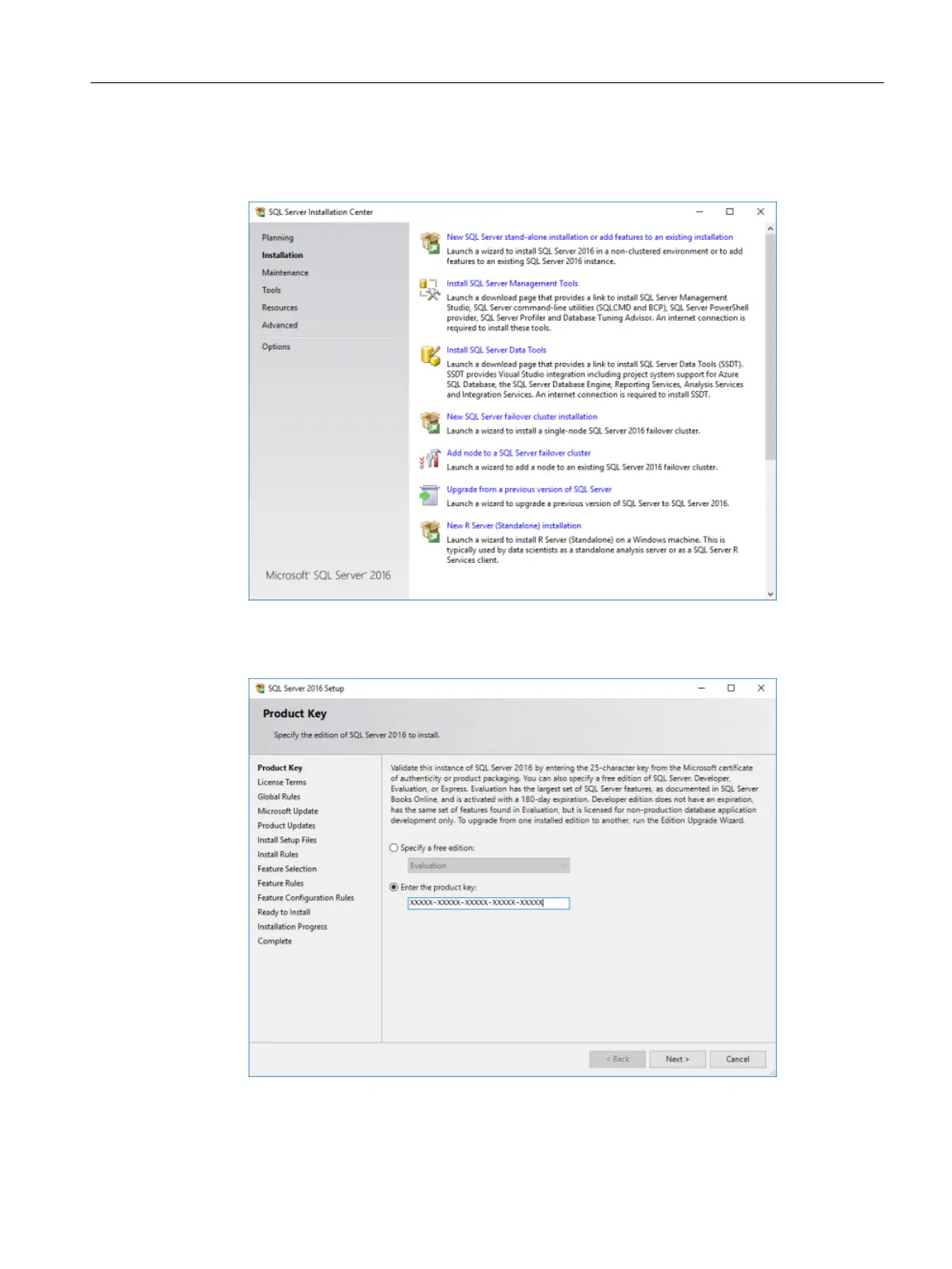Minimize the SQL Server 2016 Setup window
Viewport: 952px width, 1269px height.
701,688
